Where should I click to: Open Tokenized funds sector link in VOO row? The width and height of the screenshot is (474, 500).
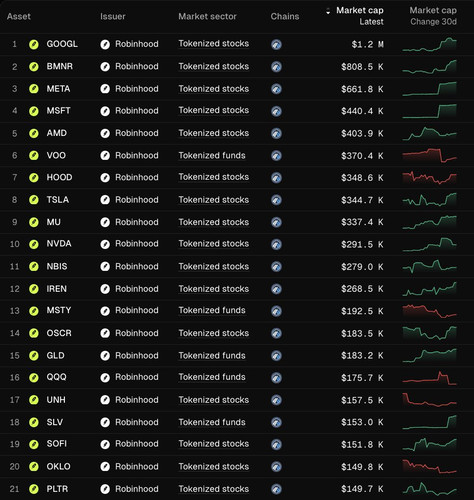[x=212, y=155]
